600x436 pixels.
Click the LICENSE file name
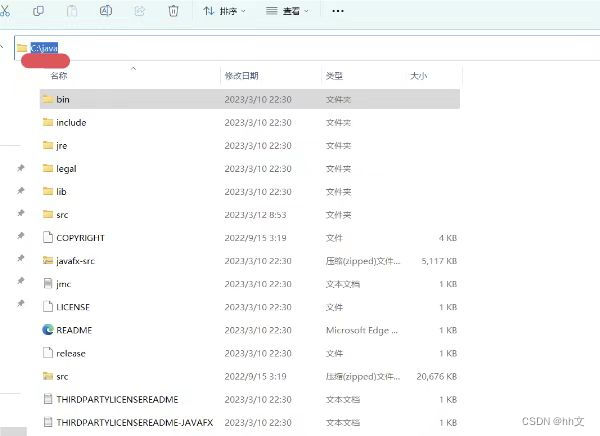click(x=73, y=307)
